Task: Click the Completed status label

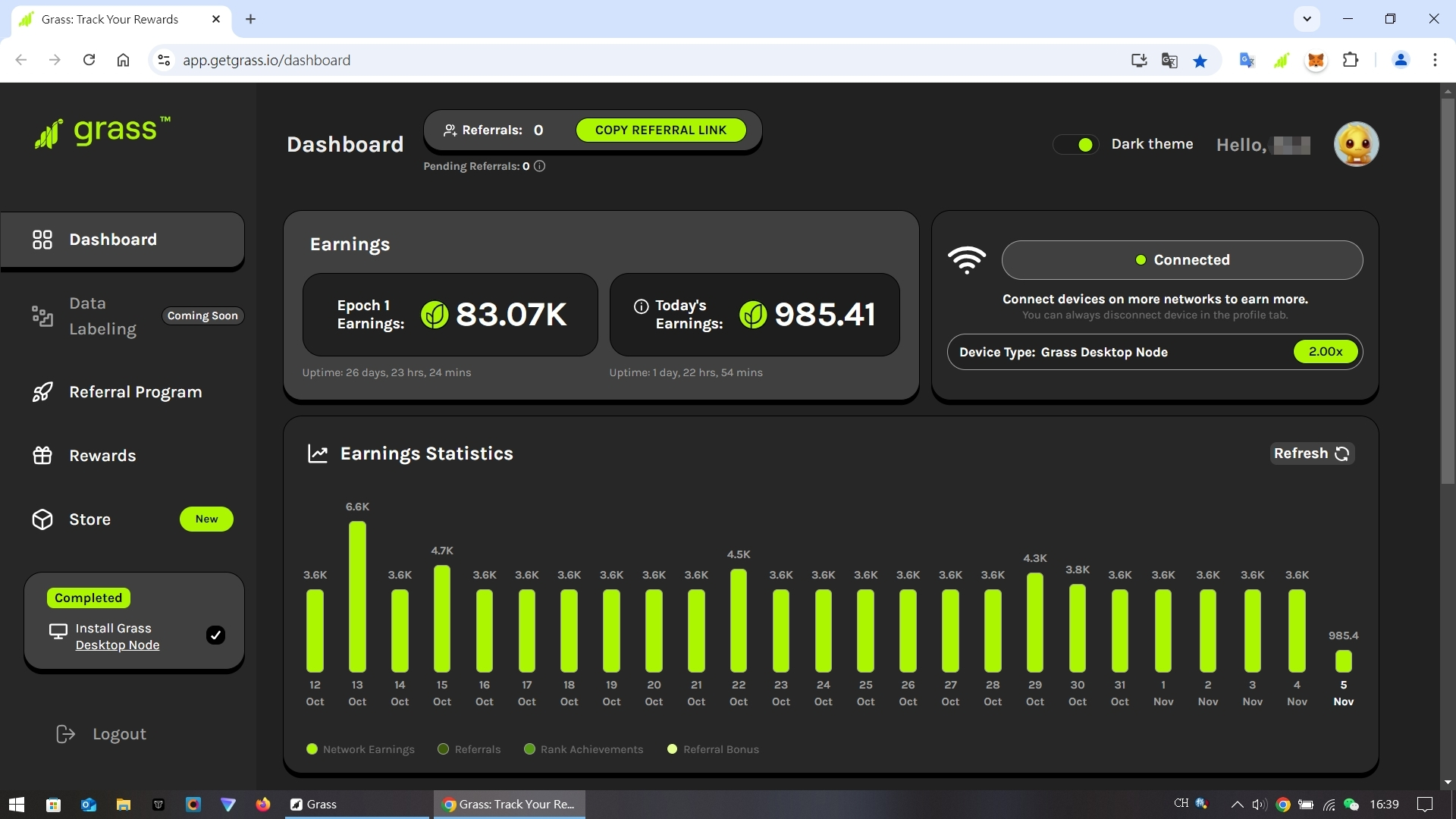Action: (88, 598)
